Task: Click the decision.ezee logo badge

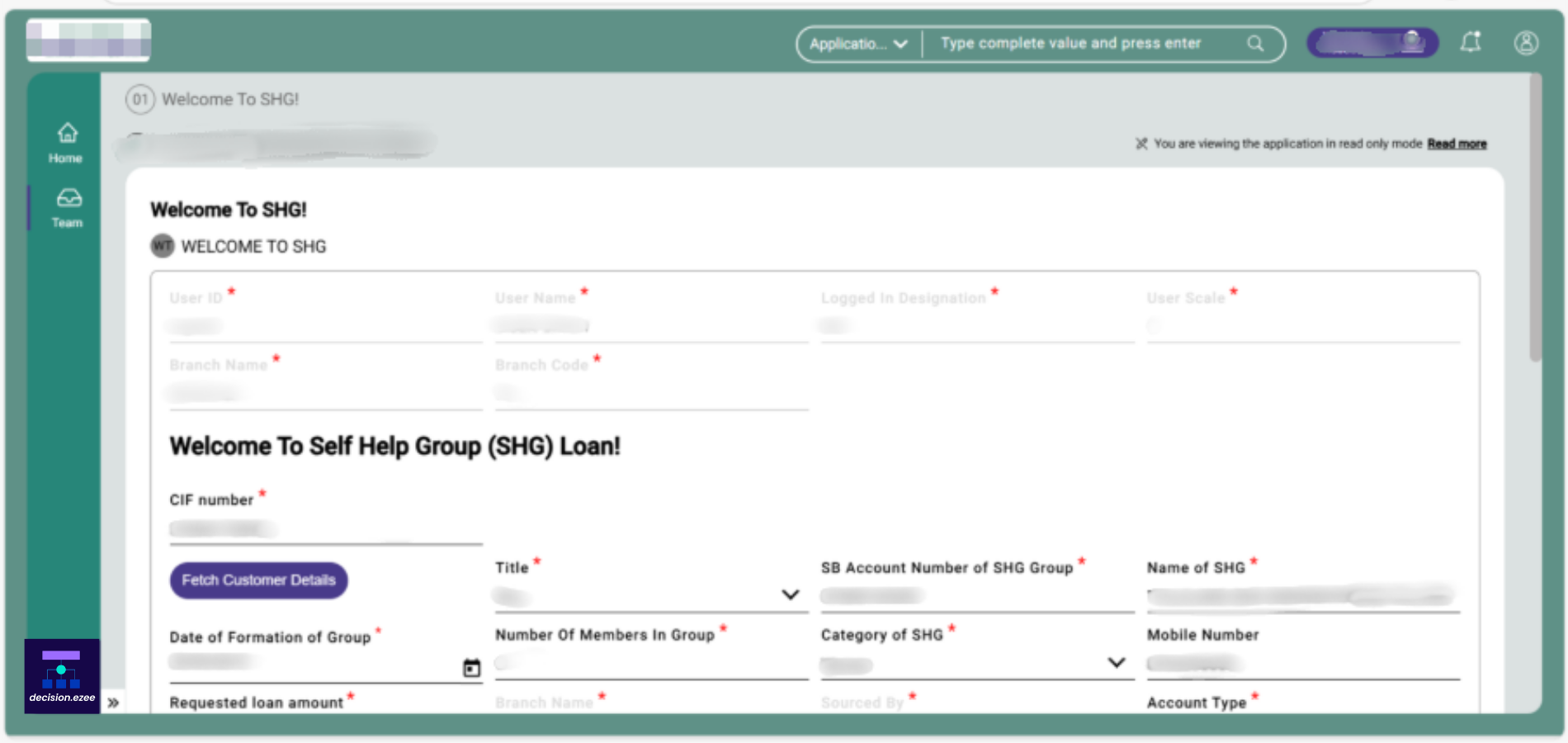Action: [x=61, y=673]
